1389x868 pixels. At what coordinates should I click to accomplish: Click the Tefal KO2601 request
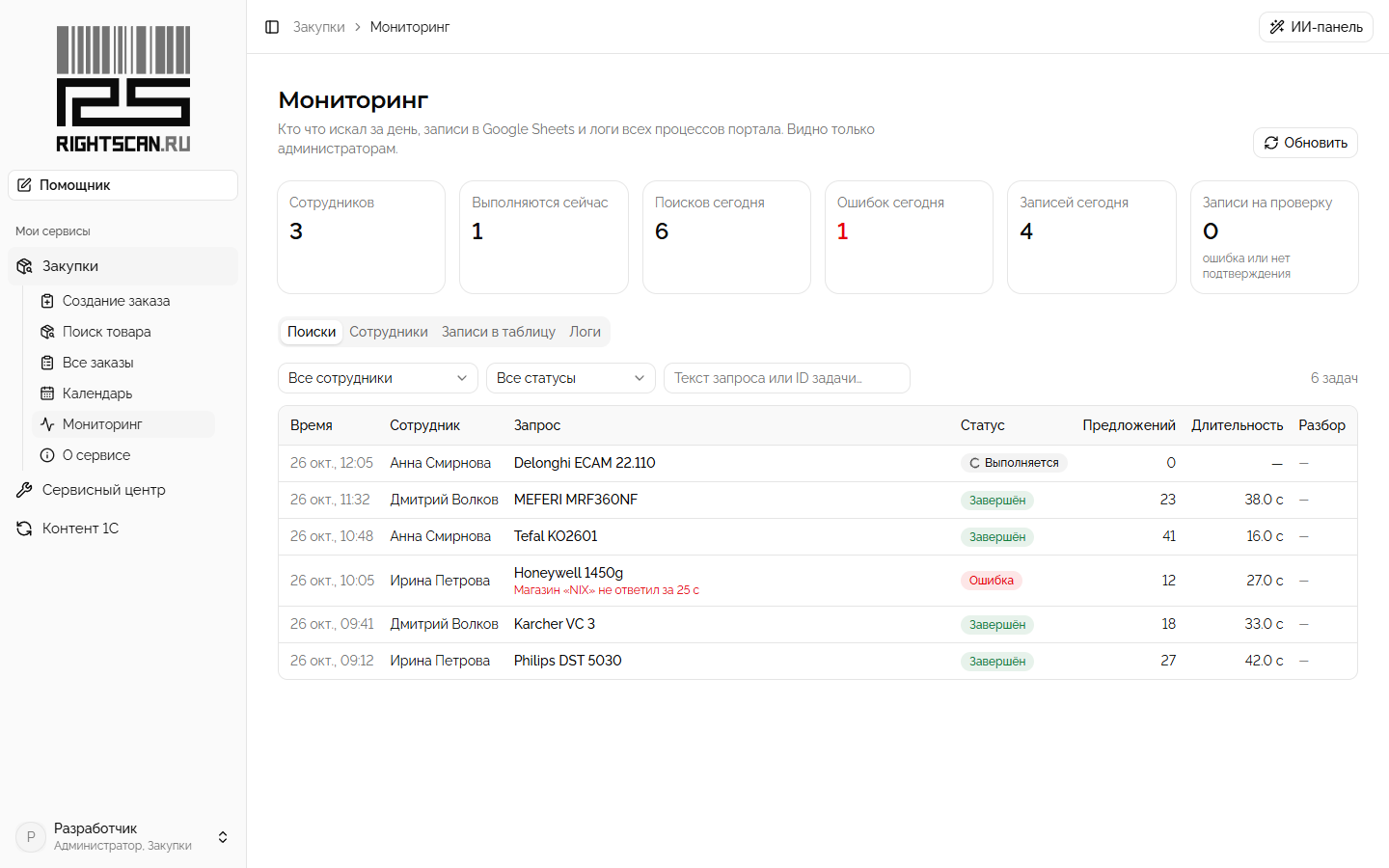556,536
